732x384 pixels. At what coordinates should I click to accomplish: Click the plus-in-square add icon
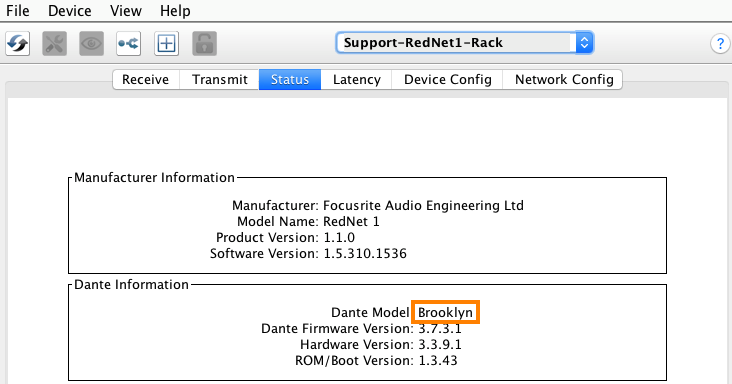(167, 43)
